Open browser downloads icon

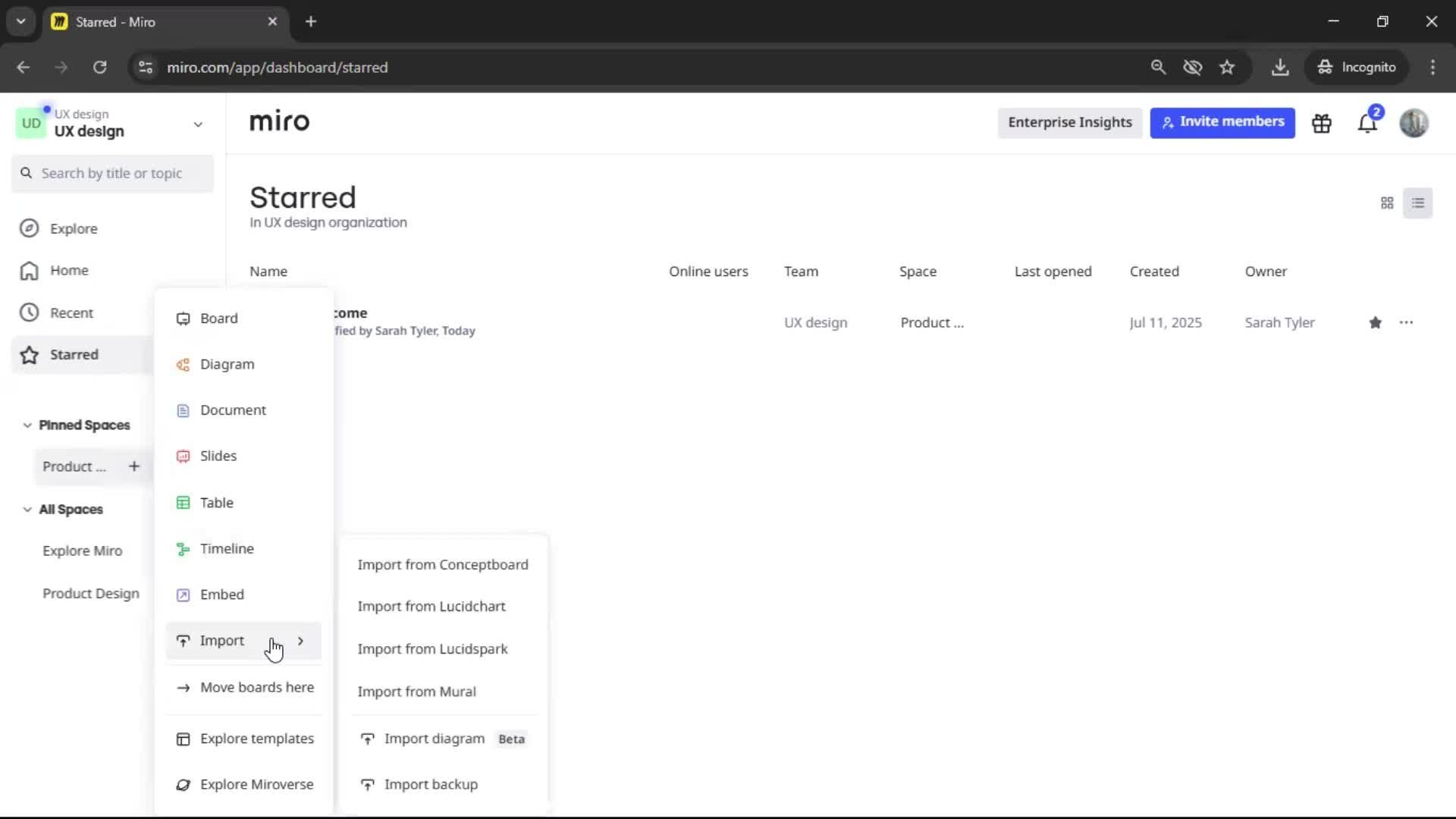[x=1280, y=67]
